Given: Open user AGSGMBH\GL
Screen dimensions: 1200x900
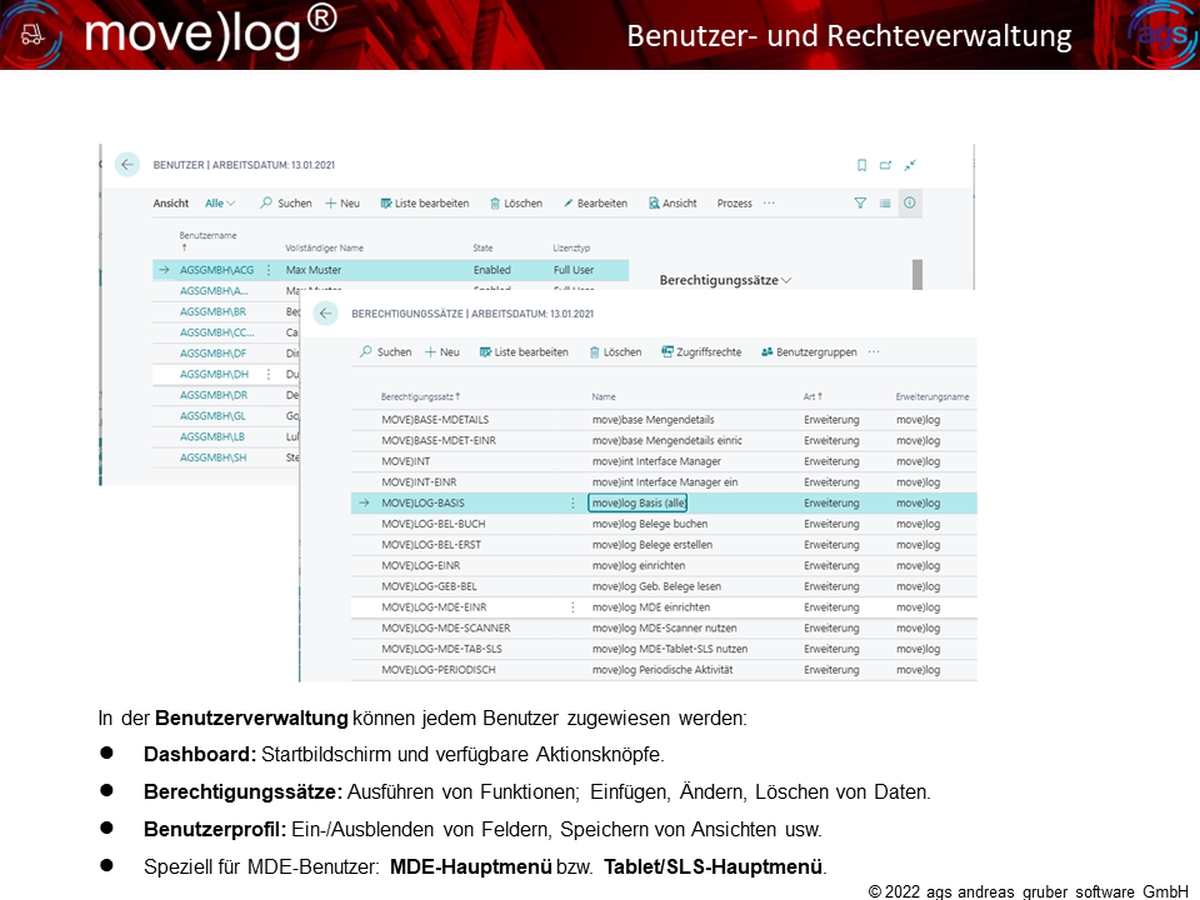Looking at the screenshot, I should click(213, 416).
